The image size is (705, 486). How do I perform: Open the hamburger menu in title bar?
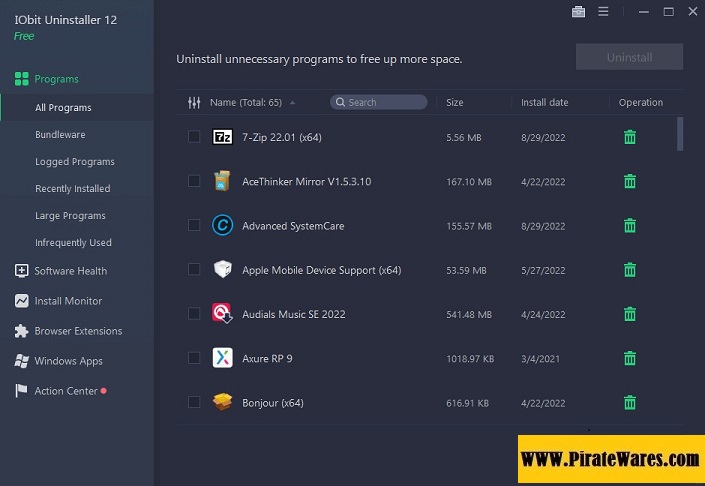[x=603, y=12]
